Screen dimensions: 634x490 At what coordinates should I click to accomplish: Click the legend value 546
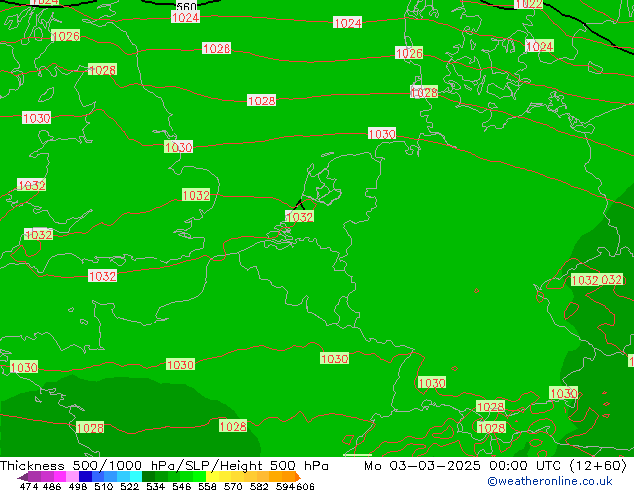(181, 486)
